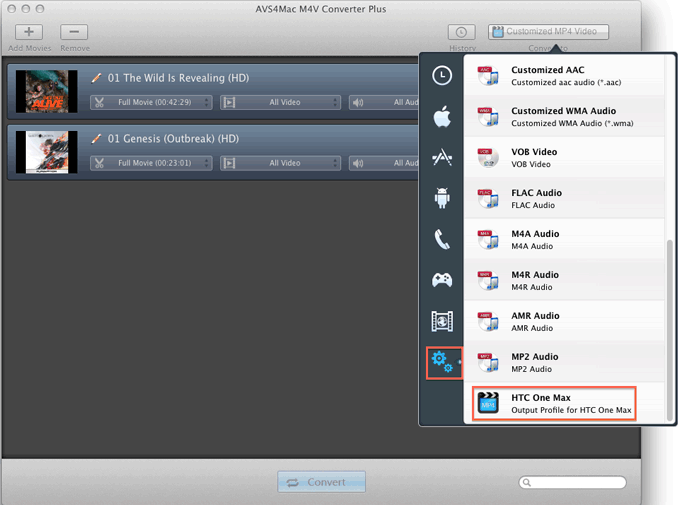Screen dimensions: 678x505
Task: Click the AMR Audio file icon
Action: point(488,322)
